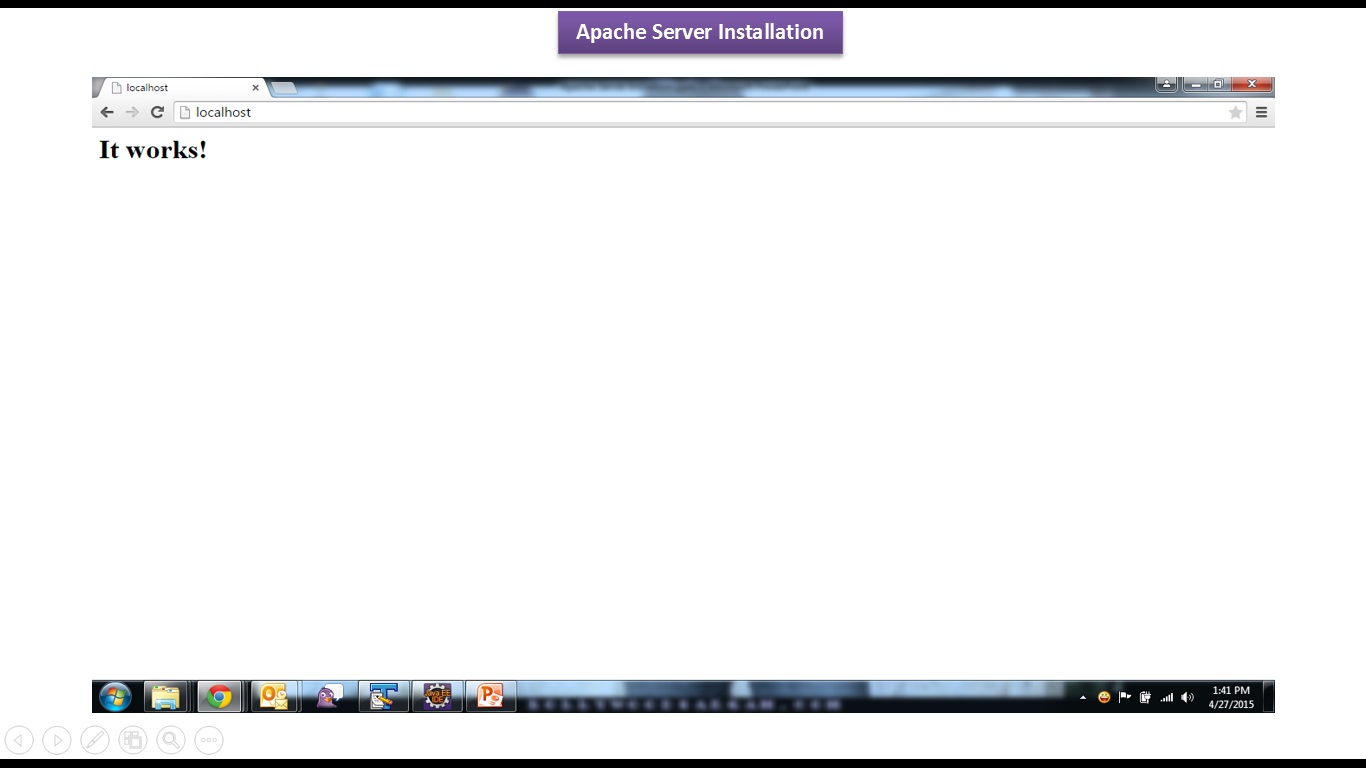Bookmark this page with the star
The width and height of the screenshot is (1366, 768).
[x=1235, y=112]
